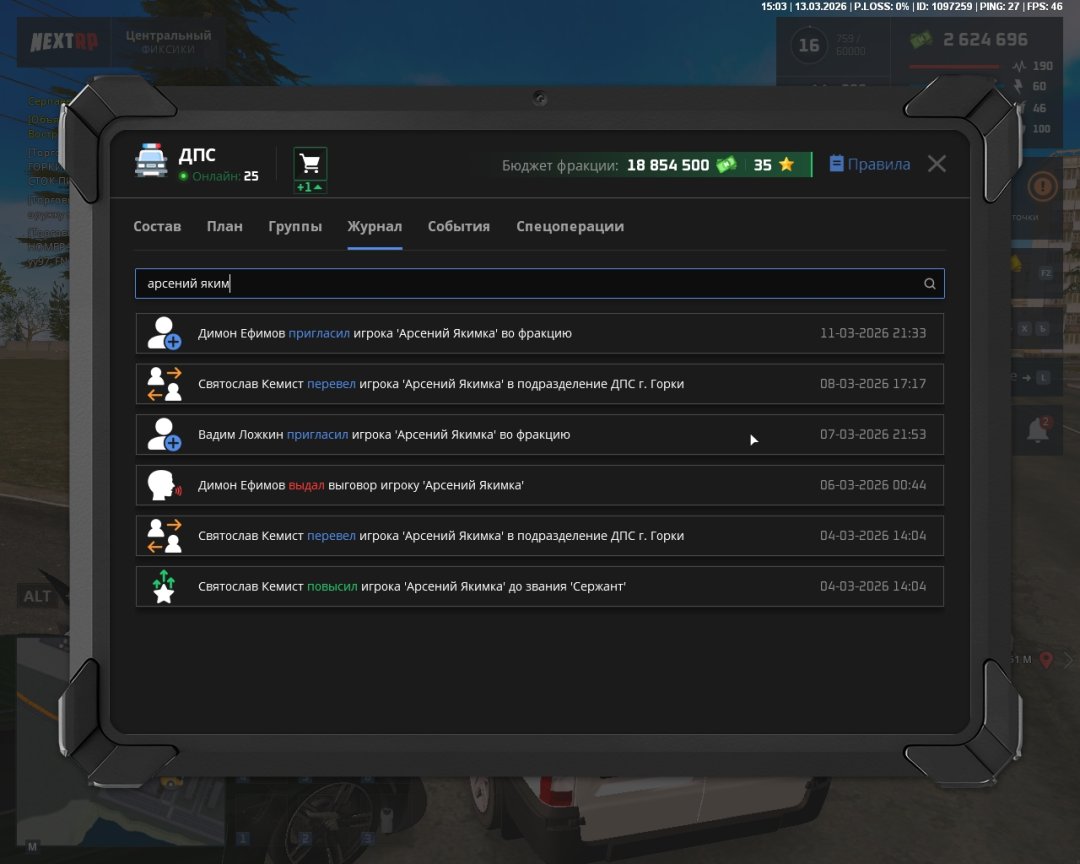Click the yellow faction rating star
Image resolution: width=1080 pixels, height=864 pixels.
tap(786, 165)
